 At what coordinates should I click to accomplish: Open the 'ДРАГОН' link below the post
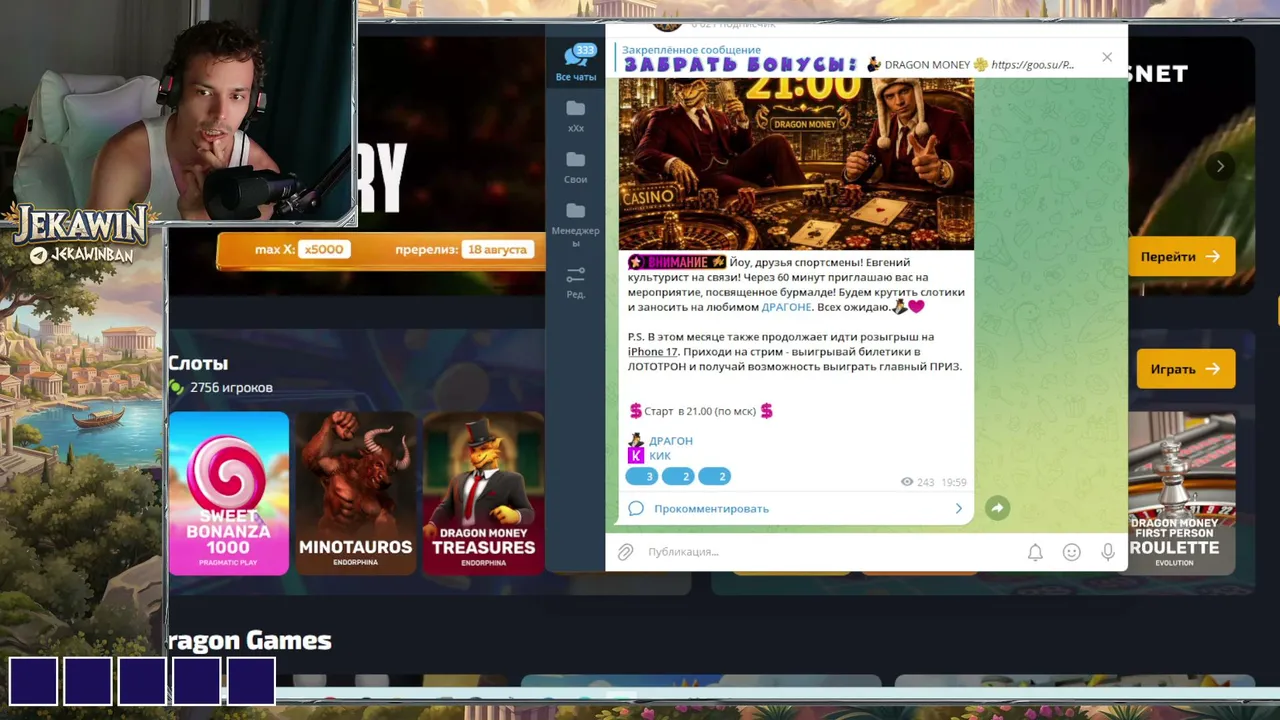[x=670, y=441]
